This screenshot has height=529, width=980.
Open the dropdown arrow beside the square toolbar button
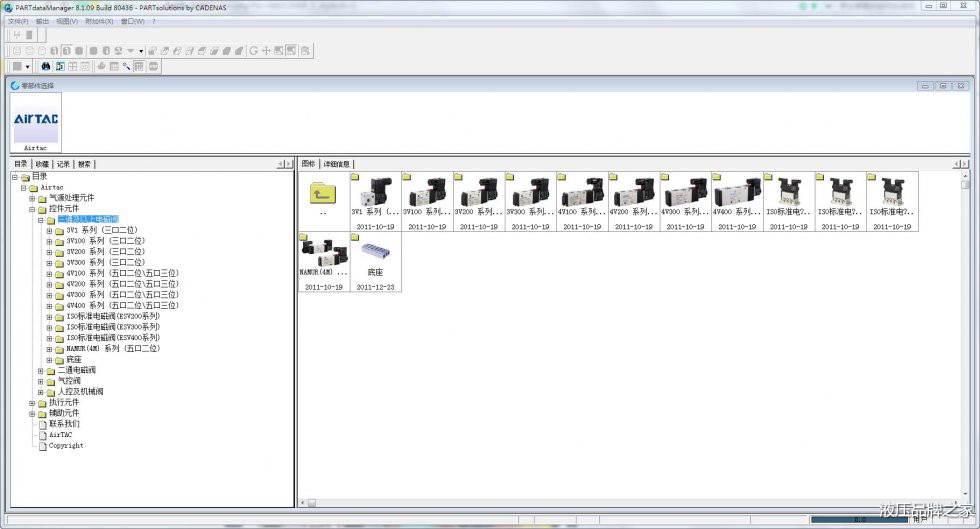27,67
